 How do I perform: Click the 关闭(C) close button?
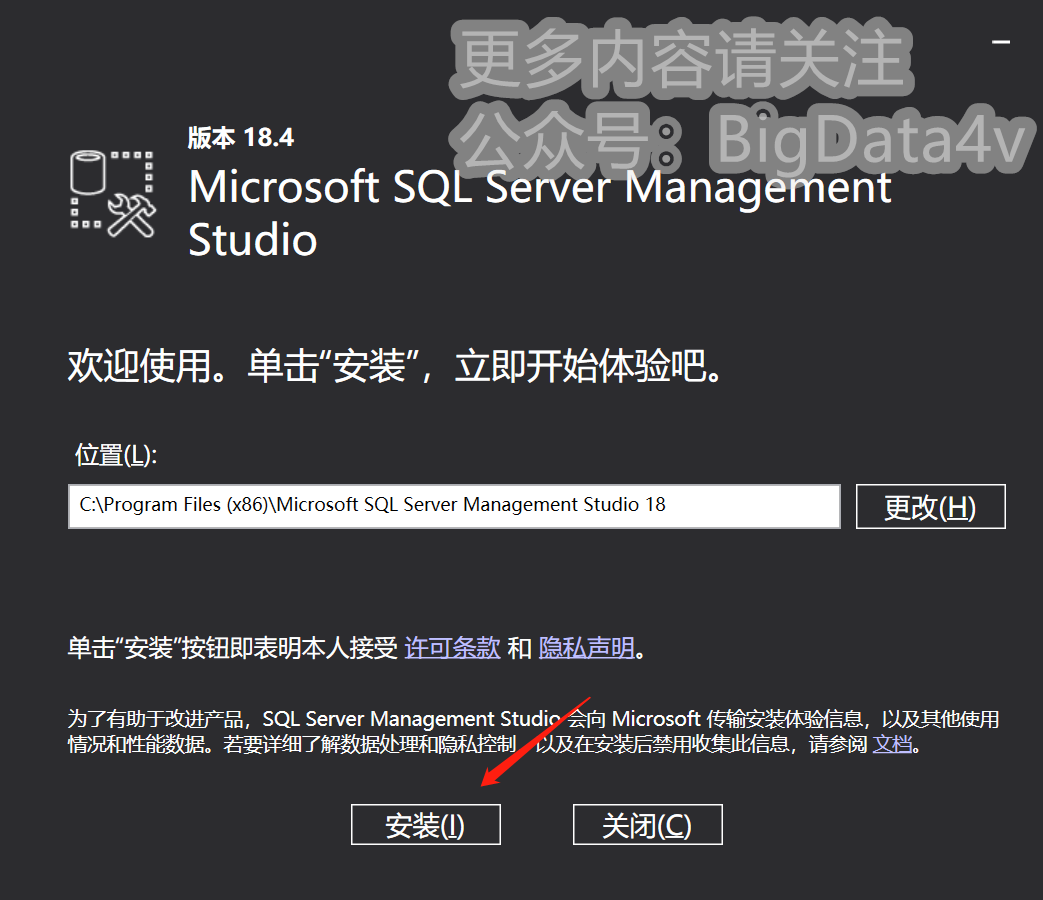pos(647,825)
